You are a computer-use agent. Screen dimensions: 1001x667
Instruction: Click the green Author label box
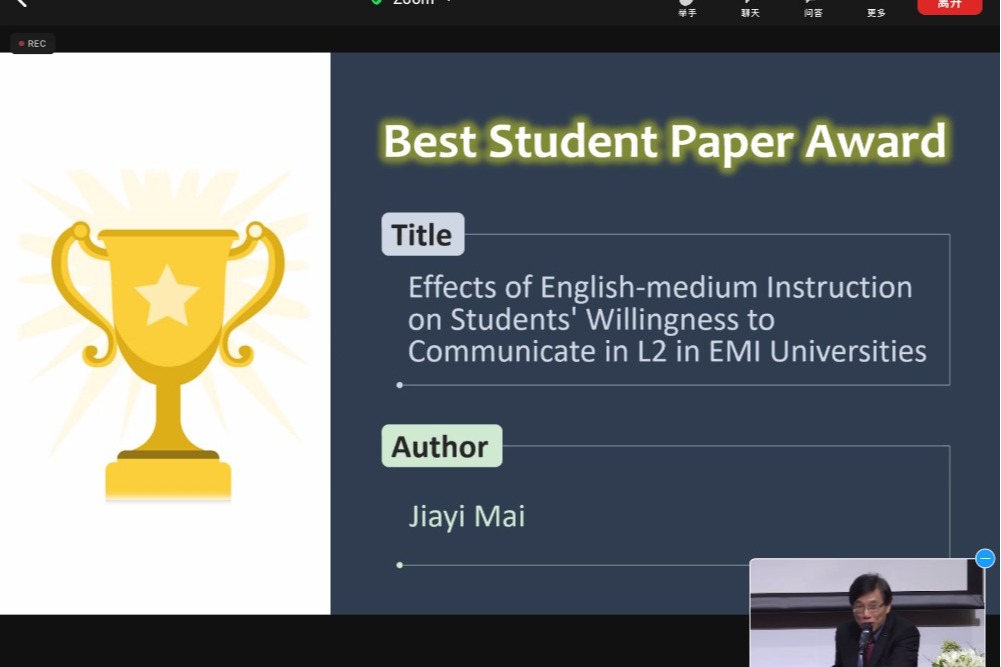pos(441,446)
